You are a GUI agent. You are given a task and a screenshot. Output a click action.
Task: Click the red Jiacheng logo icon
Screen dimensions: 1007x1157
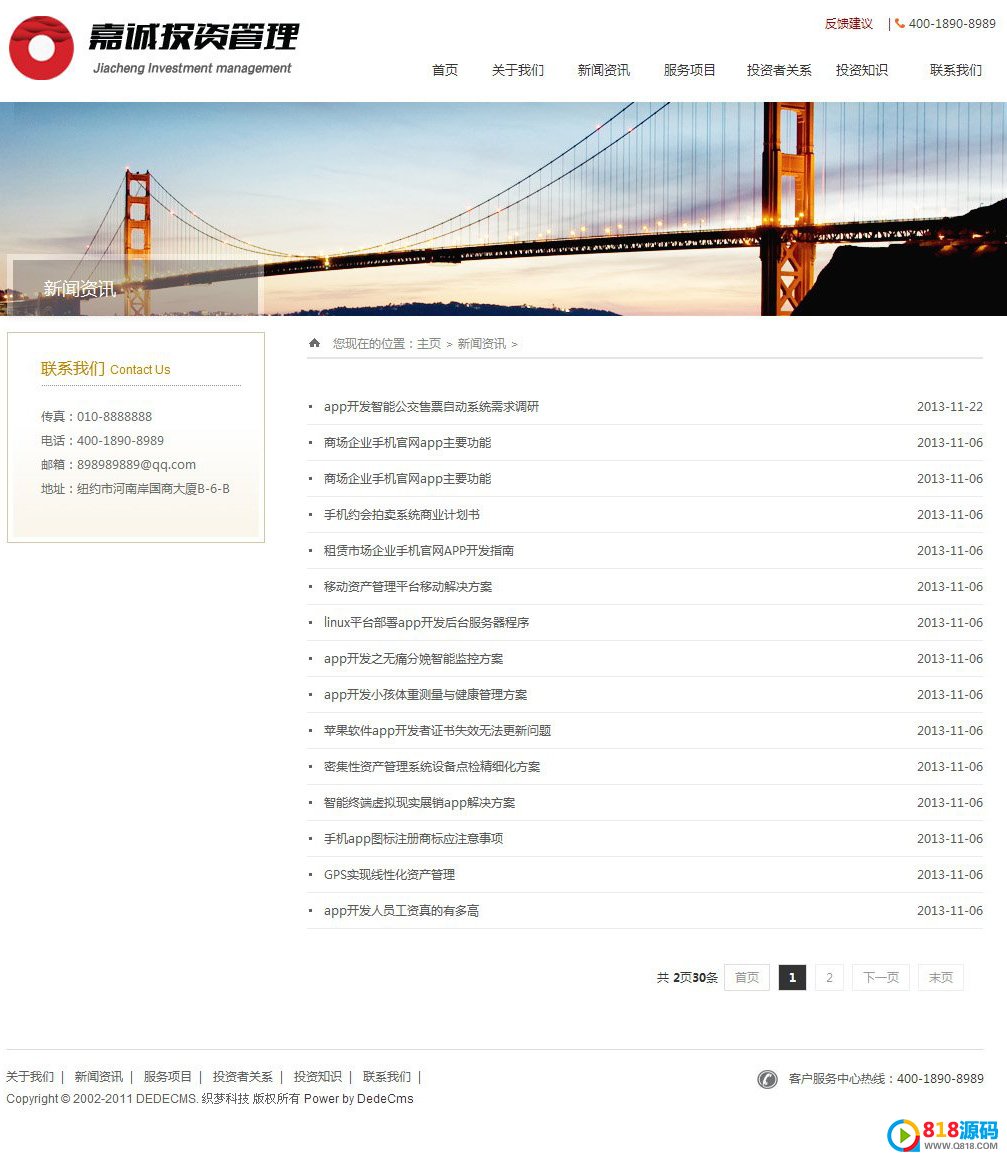point(41,48)
